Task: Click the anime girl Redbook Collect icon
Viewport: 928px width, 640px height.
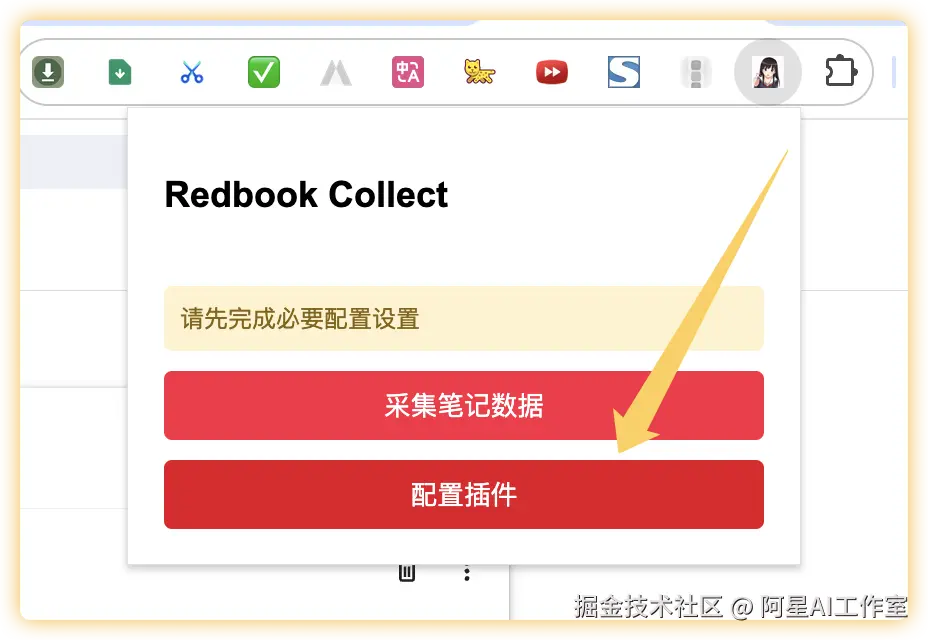Action: pyautogui.click(x=768, y=72)
